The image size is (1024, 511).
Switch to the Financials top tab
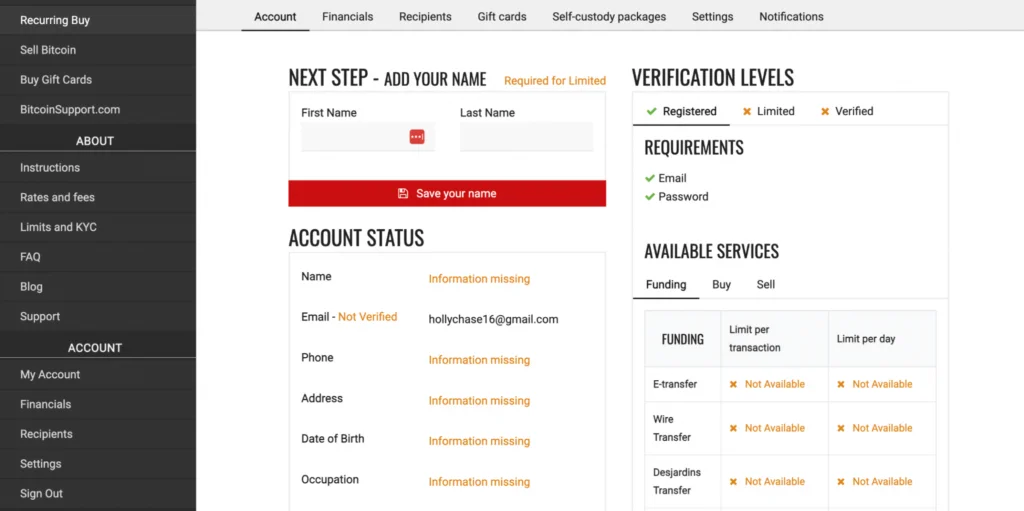pyautogui.click(x=347, y=17)
